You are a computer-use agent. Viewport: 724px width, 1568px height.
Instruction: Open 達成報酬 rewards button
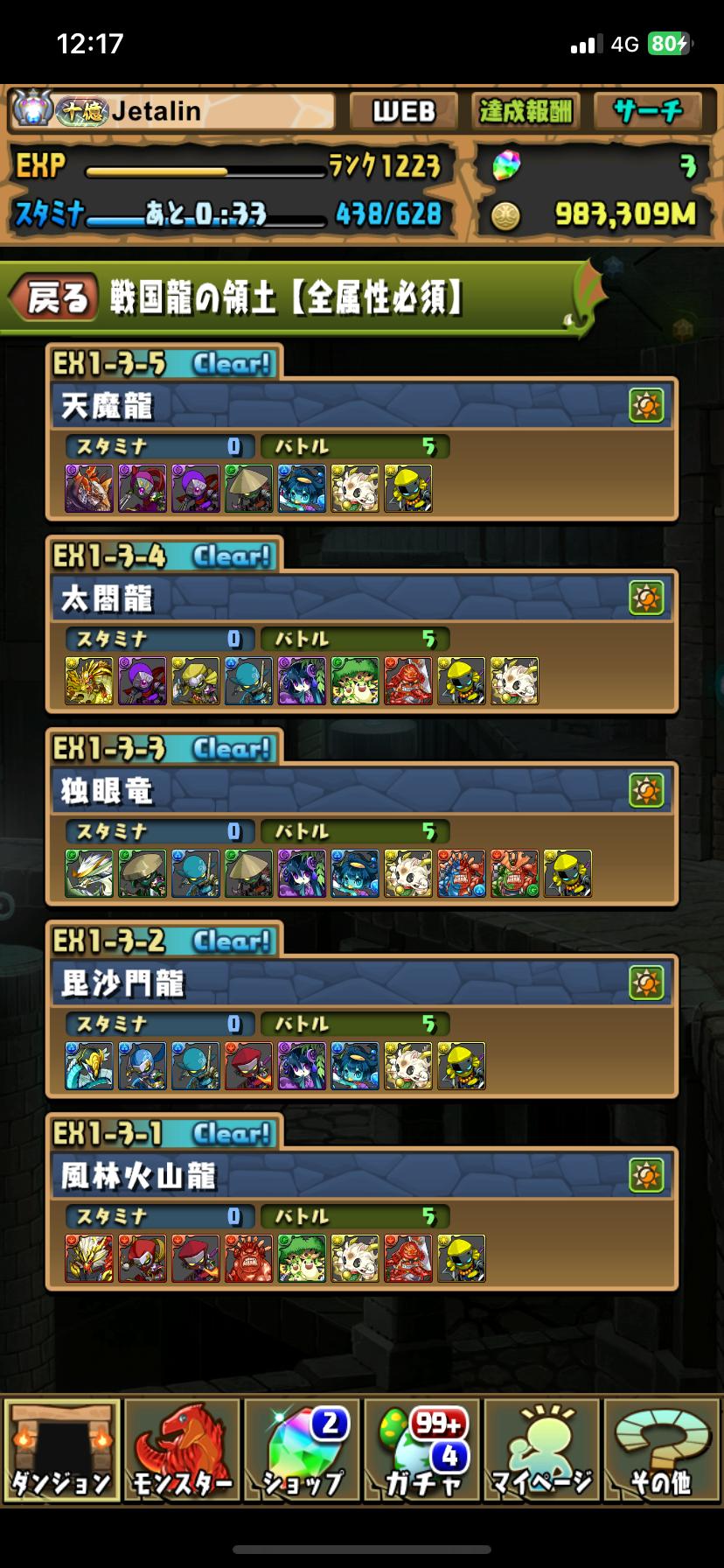pyautogui.click(x=526, y=111)
